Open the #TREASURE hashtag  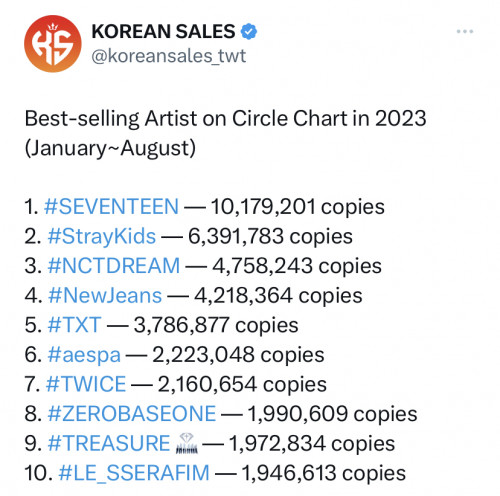(x=109, y=443)
